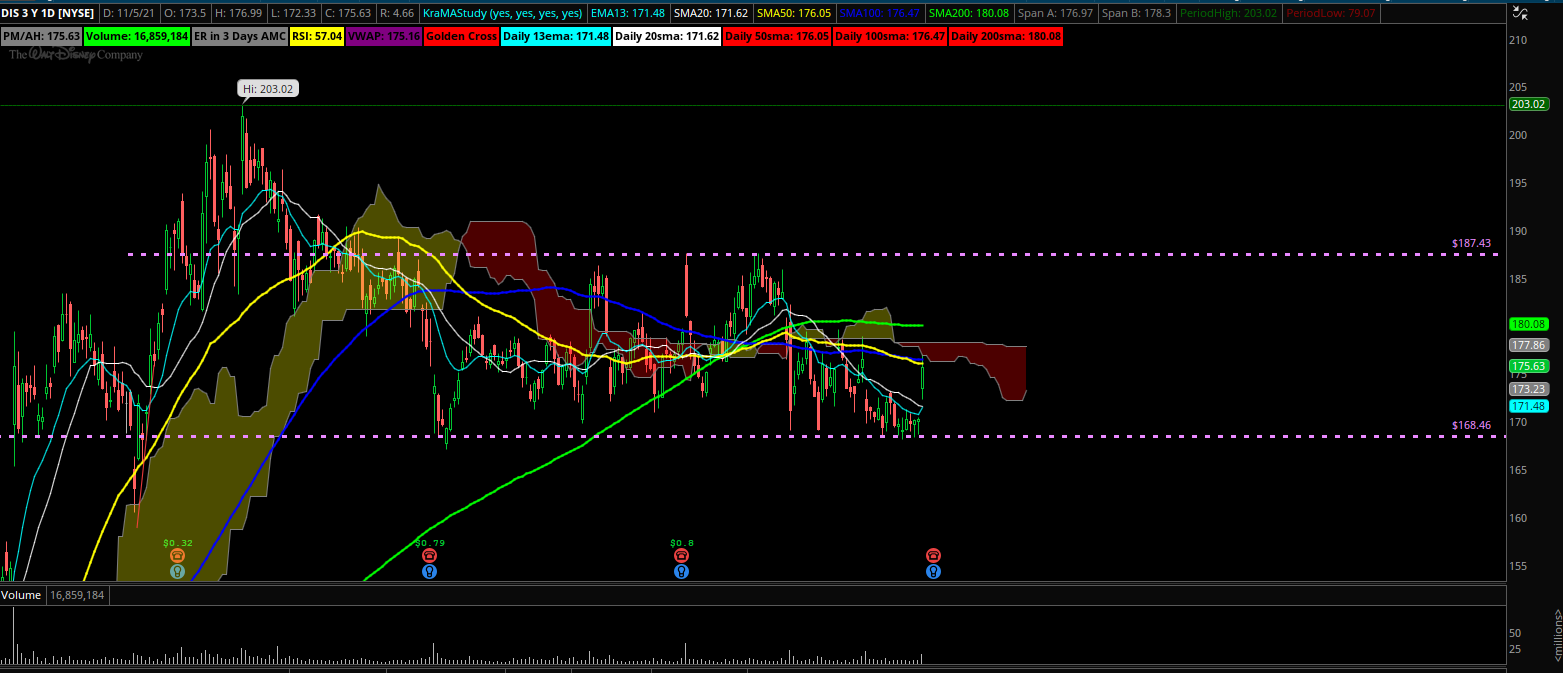Click the $168.46 price level label
This screenshot has width=1563, height=673.
[x=1471, y=425]
